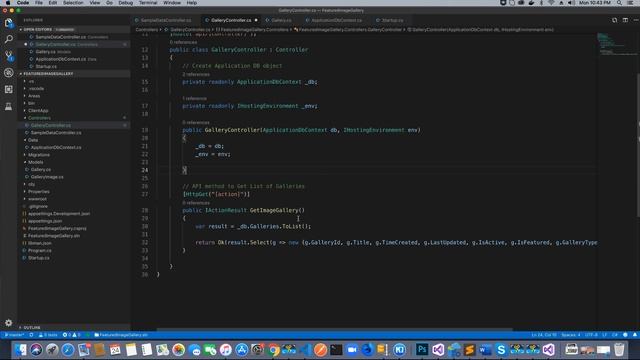Open Microsoft Word from the dock
Screen dimensions: 640x360
[485, 350]
